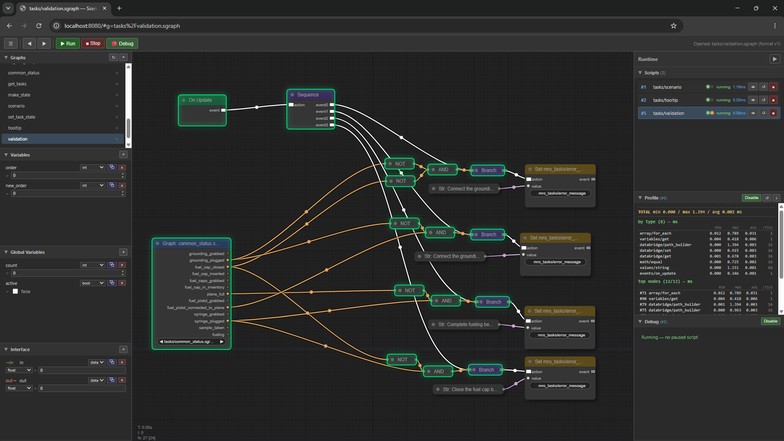Duplicate the in interface port
Image resolution: width=784 pixels, height=441 pixels.
tap(112, 362)
